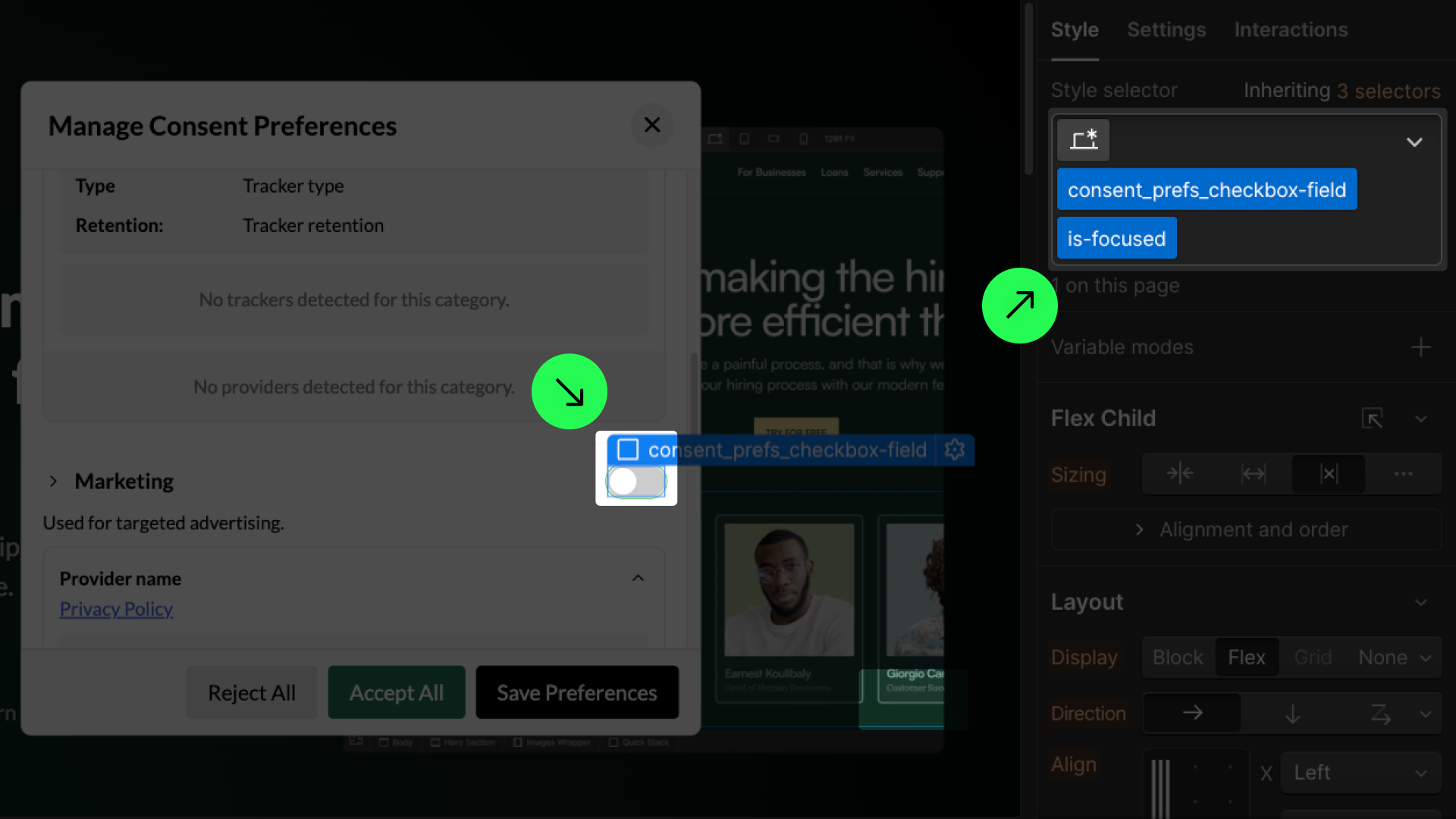The width and height of the screenshot is (1456, 819).
Task: Choose the don't shrink or grow sizing icon
Action: (x=1329, y=474)
